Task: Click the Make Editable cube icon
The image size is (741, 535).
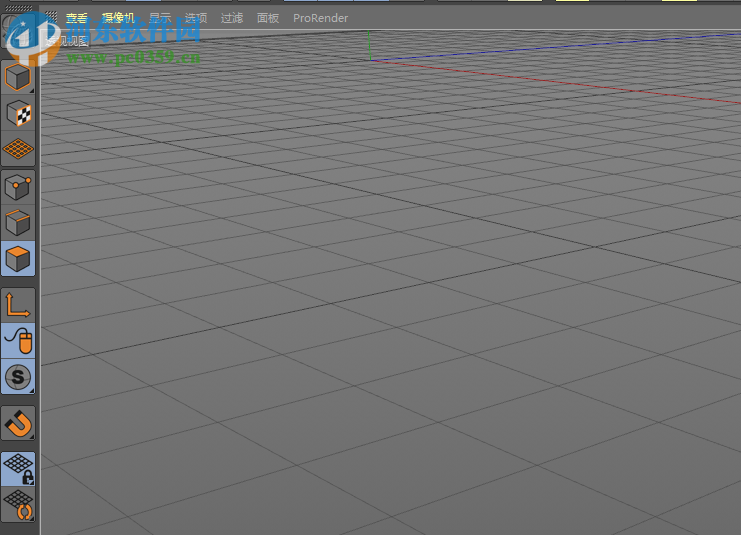Action: 18,77
